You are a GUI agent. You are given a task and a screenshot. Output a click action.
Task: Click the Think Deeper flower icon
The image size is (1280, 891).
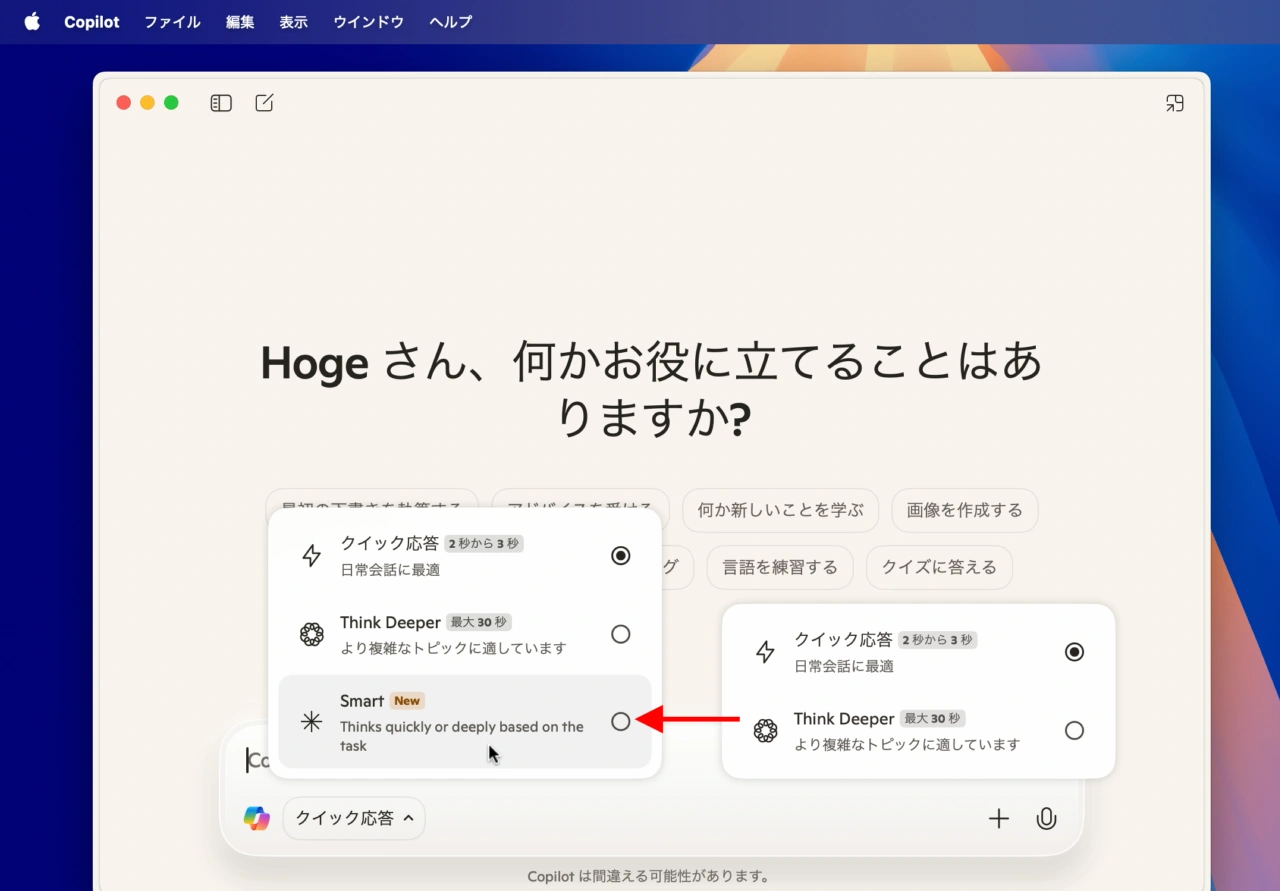(312, 634)
